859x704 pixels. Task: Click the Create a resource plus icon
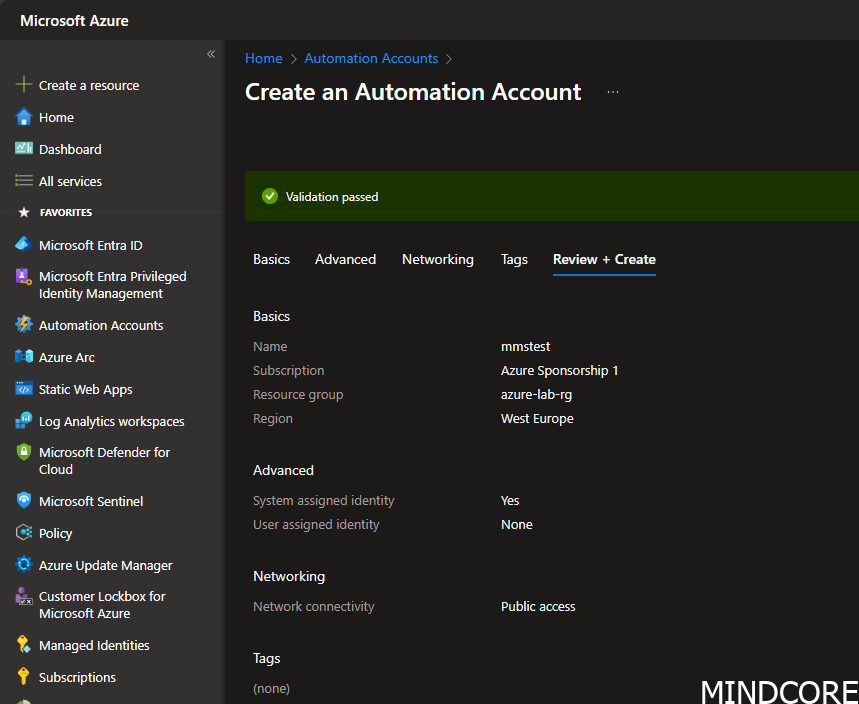pos(24,85)
